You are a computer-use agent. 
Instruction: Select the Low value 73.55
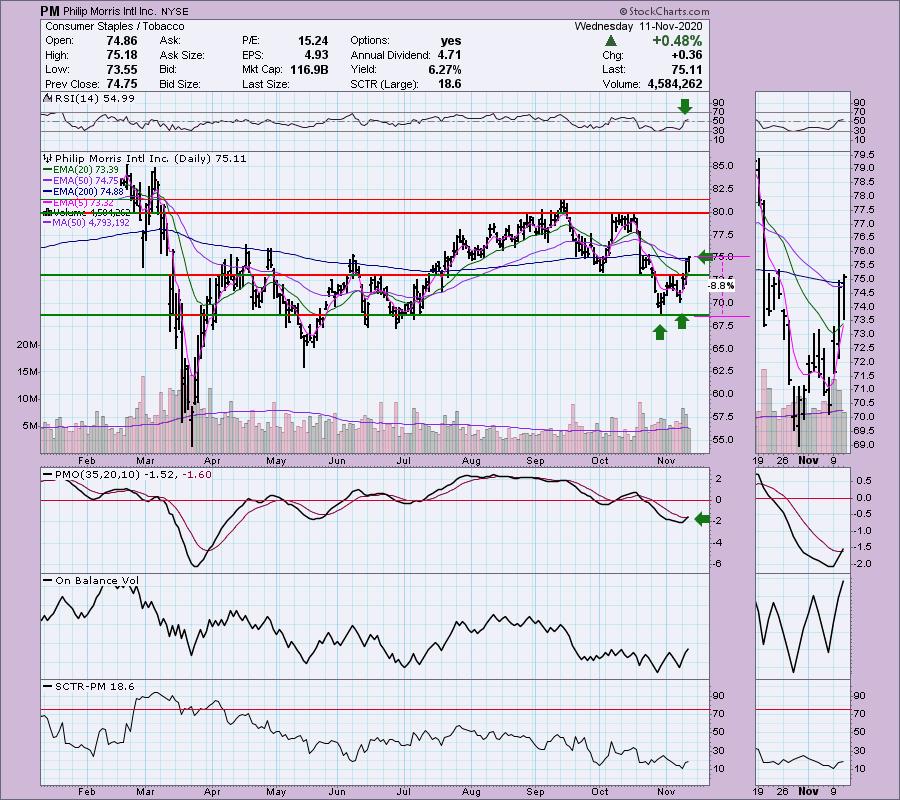pos(122,69)
